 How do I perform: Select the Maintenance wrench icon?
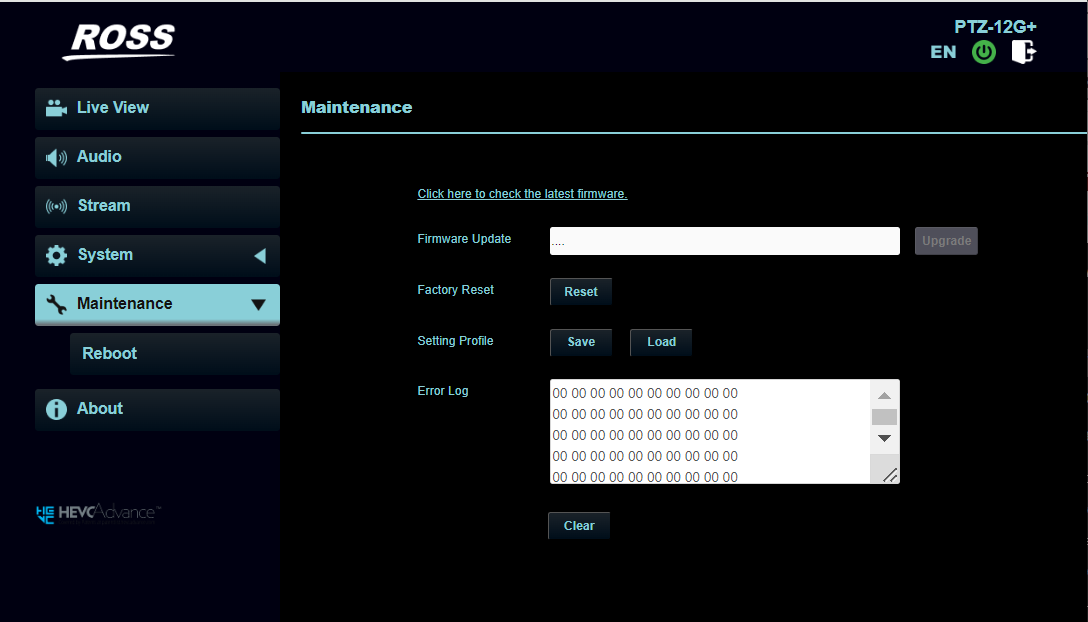click(x=55, y=304)
